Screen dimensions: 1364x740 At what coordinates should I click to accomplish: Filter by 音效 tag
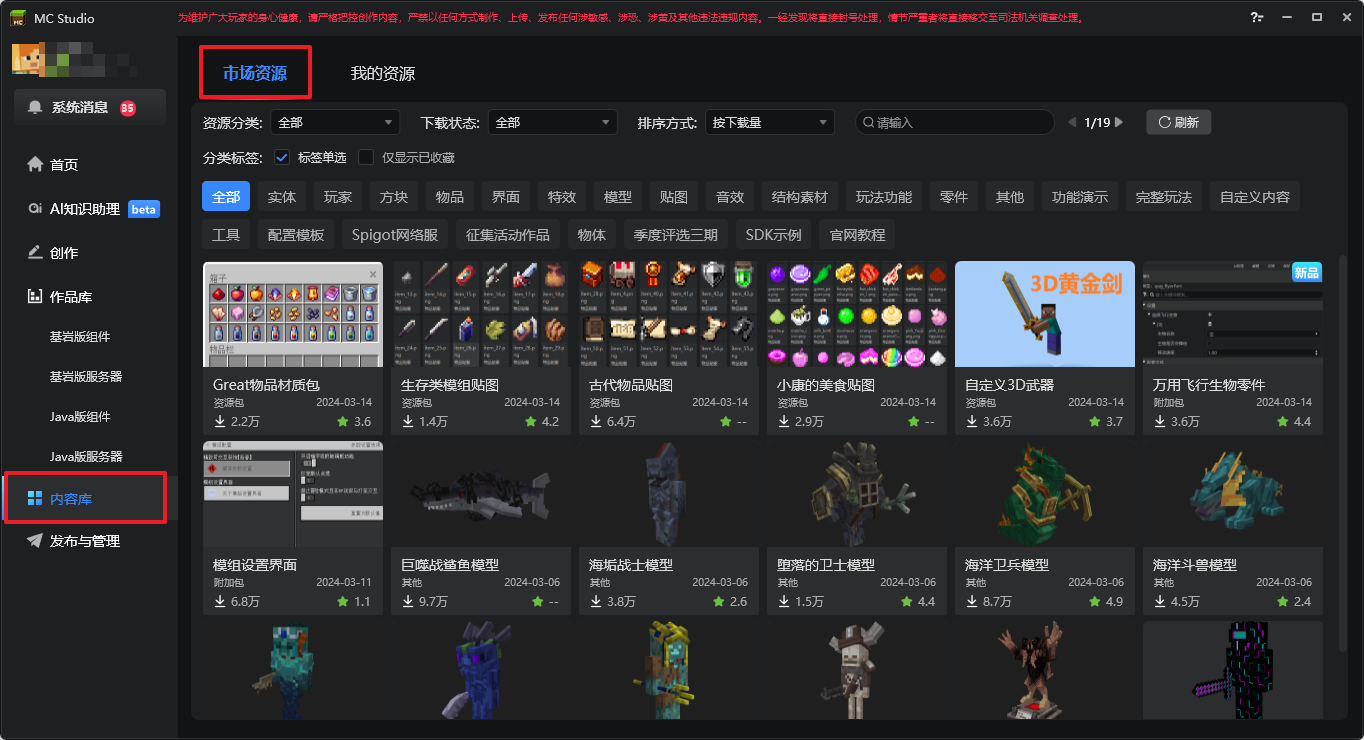(x=730, y=197)
